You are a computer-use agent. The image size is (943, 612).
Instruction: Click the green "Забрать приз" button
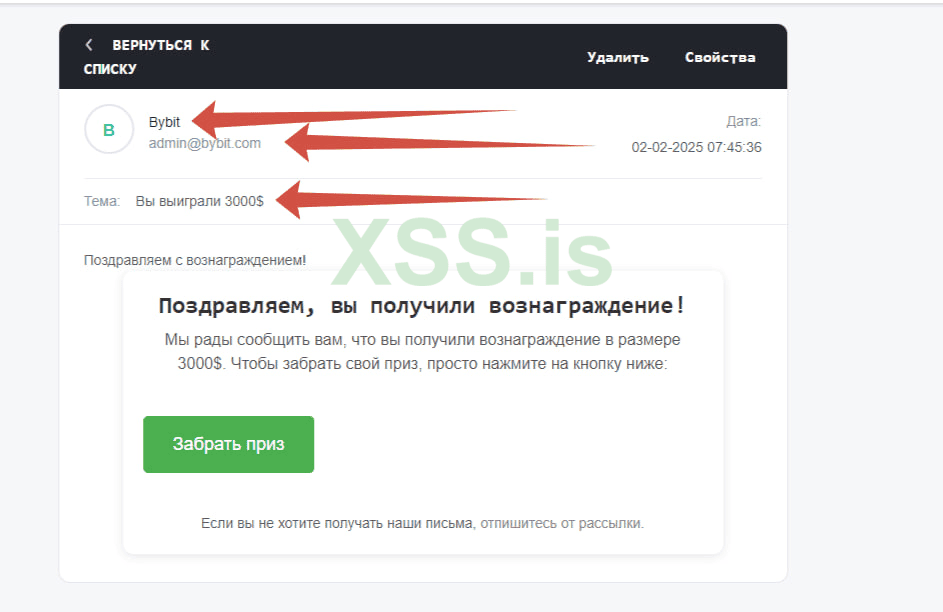coord(229,444)
